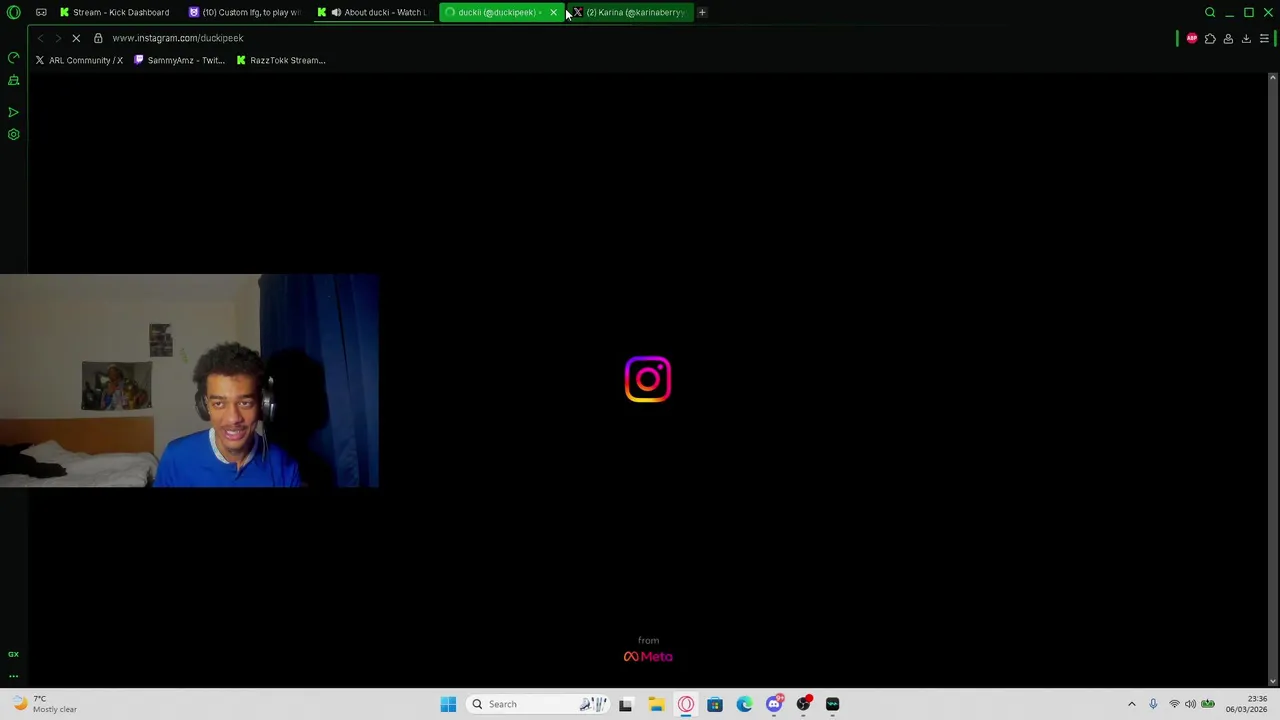Switch to Karina (@karinaberry) X tab
Viewport: 1280px width, 720px height.
[x=630, y=12]
